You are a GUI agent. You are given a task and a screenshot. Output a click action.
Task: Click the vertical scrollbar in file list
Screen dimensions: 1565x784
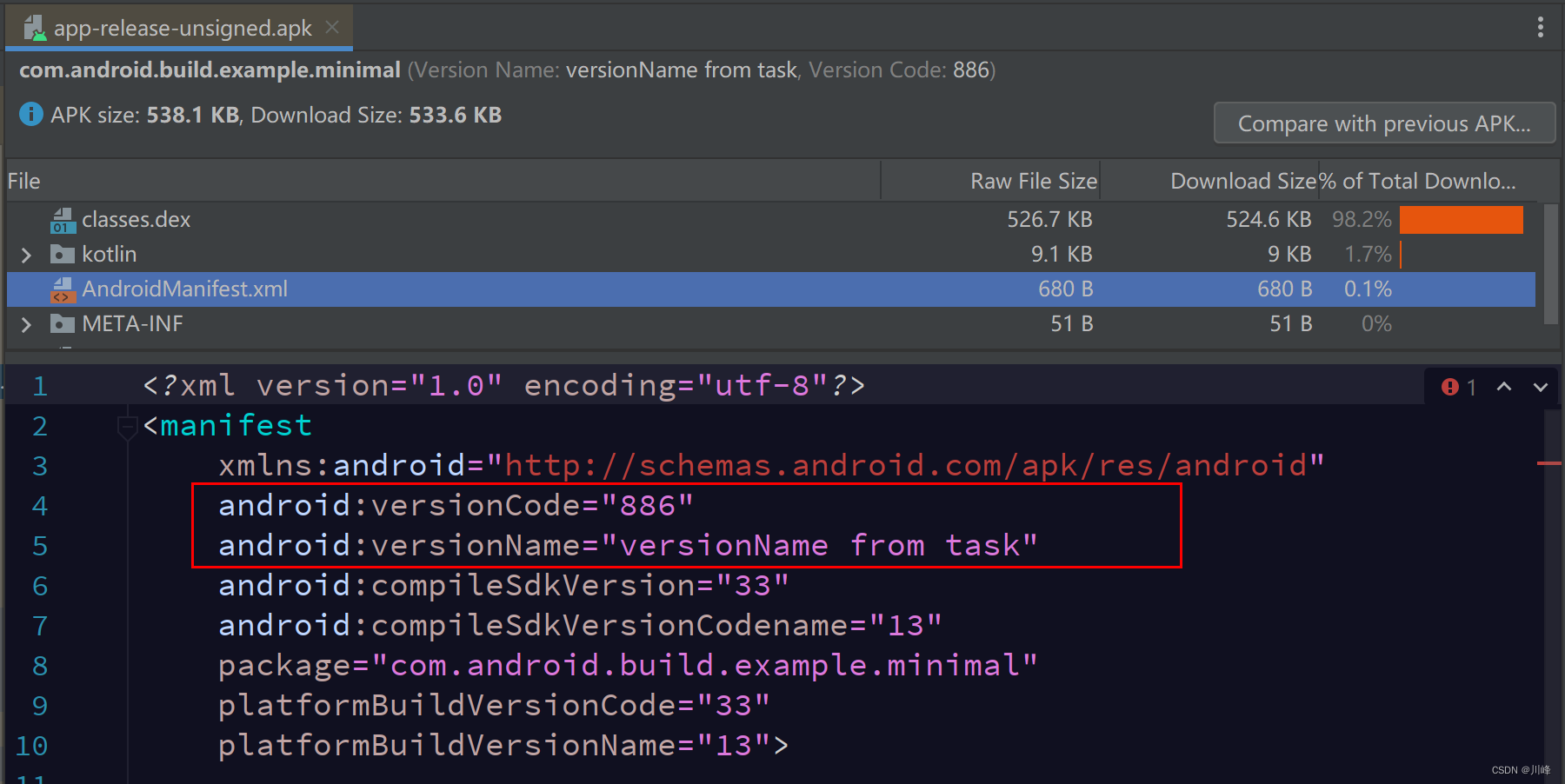coord(1549,261)
